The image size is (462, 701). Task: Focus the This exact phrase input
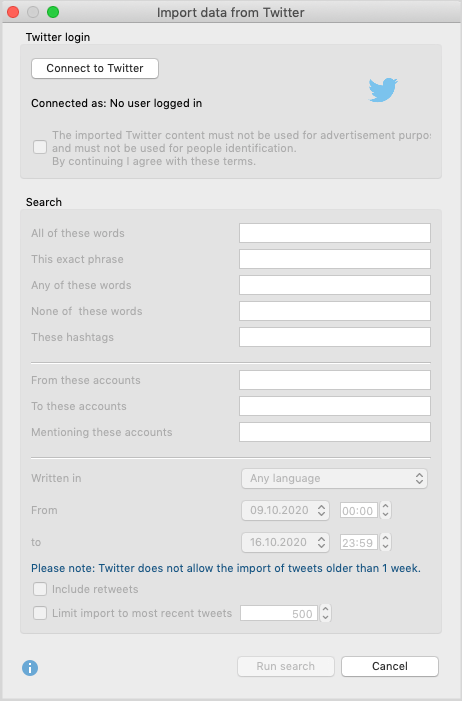[x=335, y=259]
